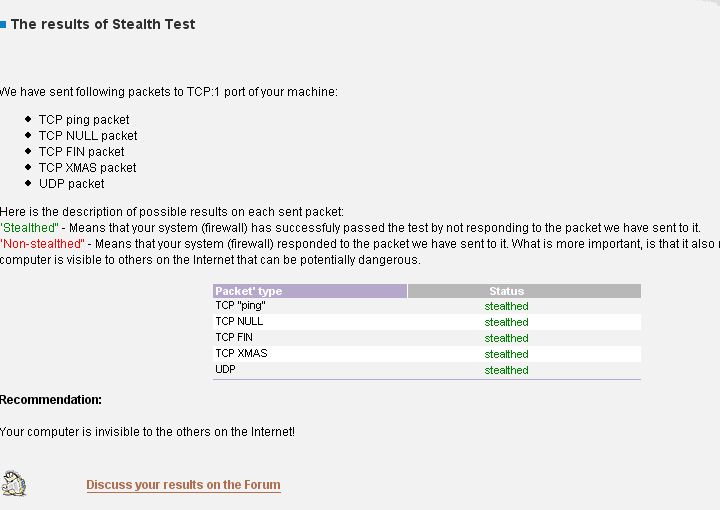Click the green 'Stealthed' definition term
This screenshot has height=510, width=720.
point(29,228)
